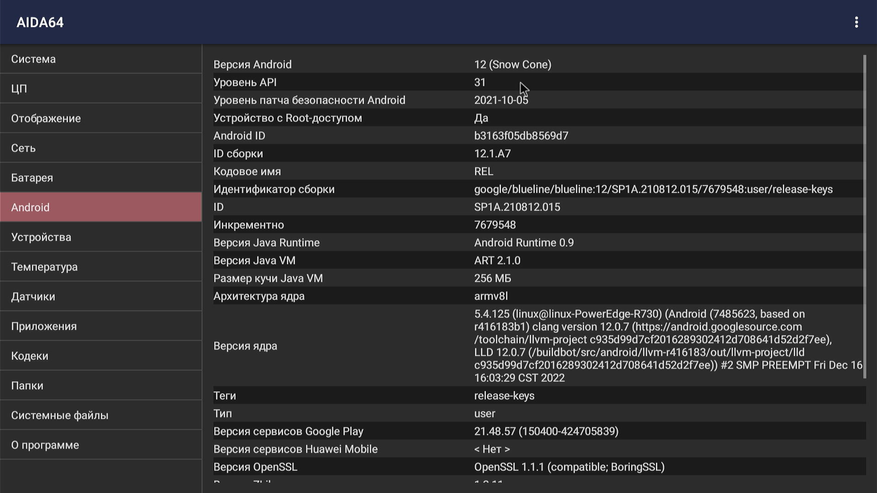Select the Уровень API row label
Screen dimensions: 877x493
point(244,82)
